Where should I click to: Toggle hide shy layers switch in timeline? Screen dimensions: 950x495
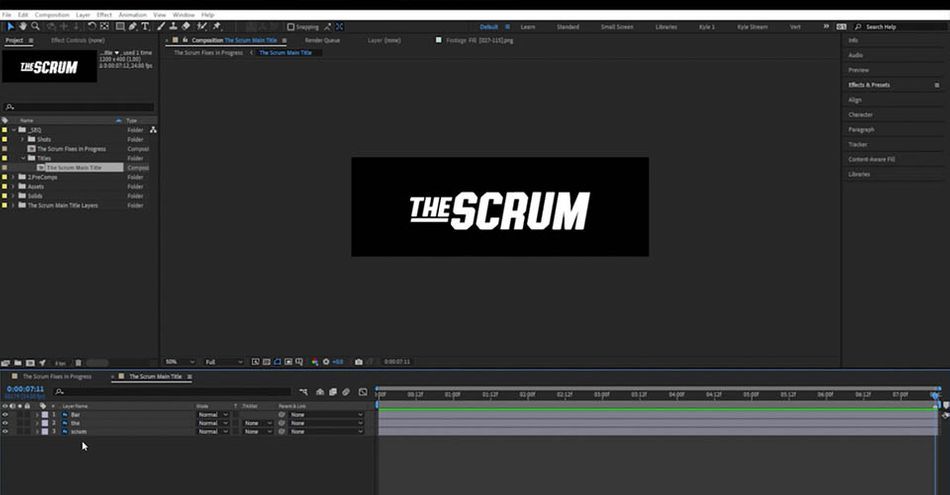[320, 392]
